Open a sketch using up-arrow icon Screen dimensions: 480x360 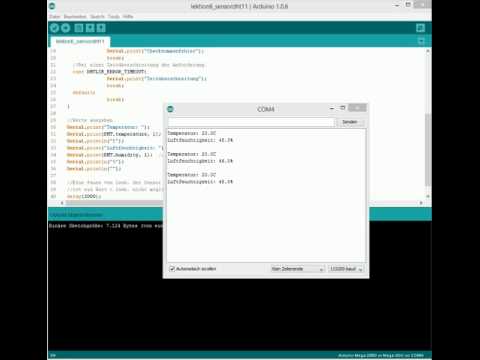pyautogui.click(x=90, y=28)
